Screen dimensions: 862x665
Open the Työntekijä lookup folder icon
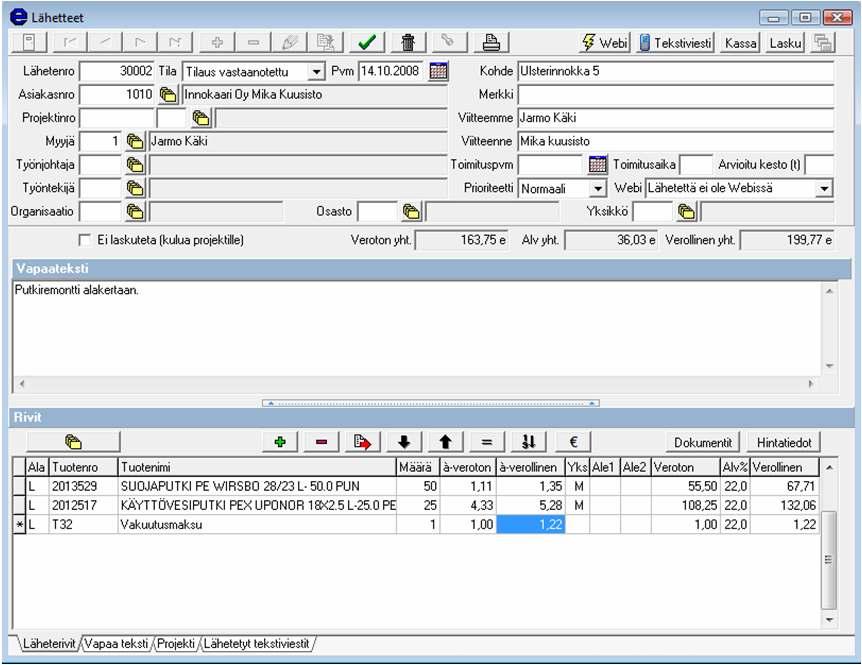pyautogui.click(x=135, y=188)
